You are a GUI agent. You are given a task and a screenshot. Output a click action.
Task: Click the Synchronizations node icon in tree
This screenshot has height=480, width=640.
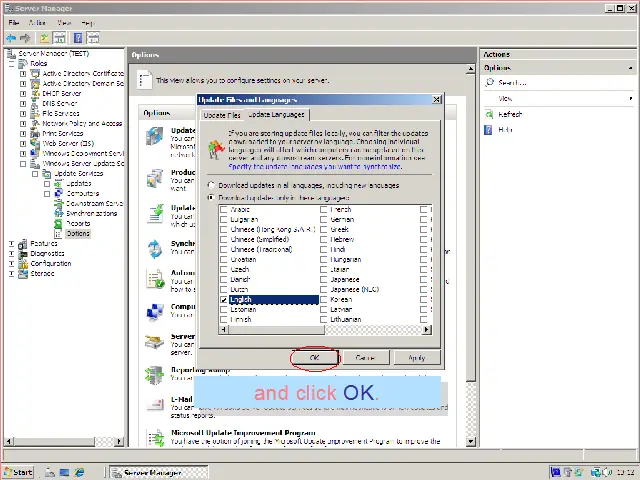point(59,213)
